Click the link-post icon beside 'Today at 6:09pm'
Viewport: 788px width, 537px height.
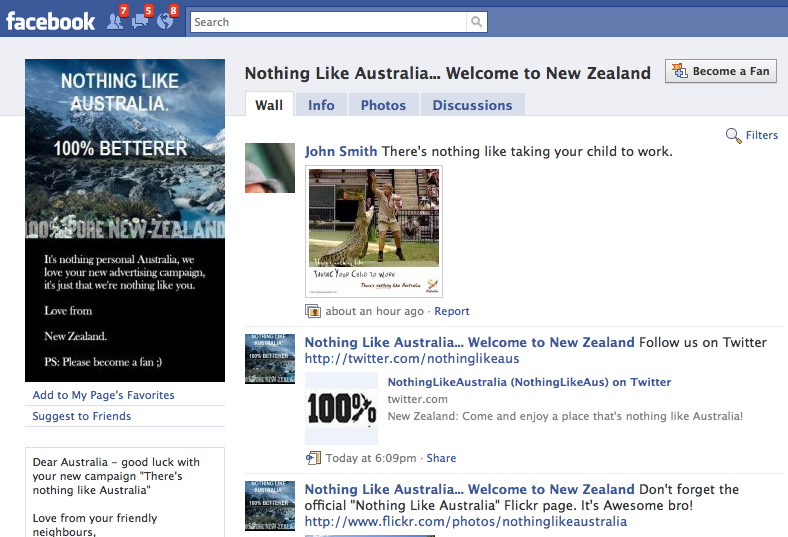point(313,458)
